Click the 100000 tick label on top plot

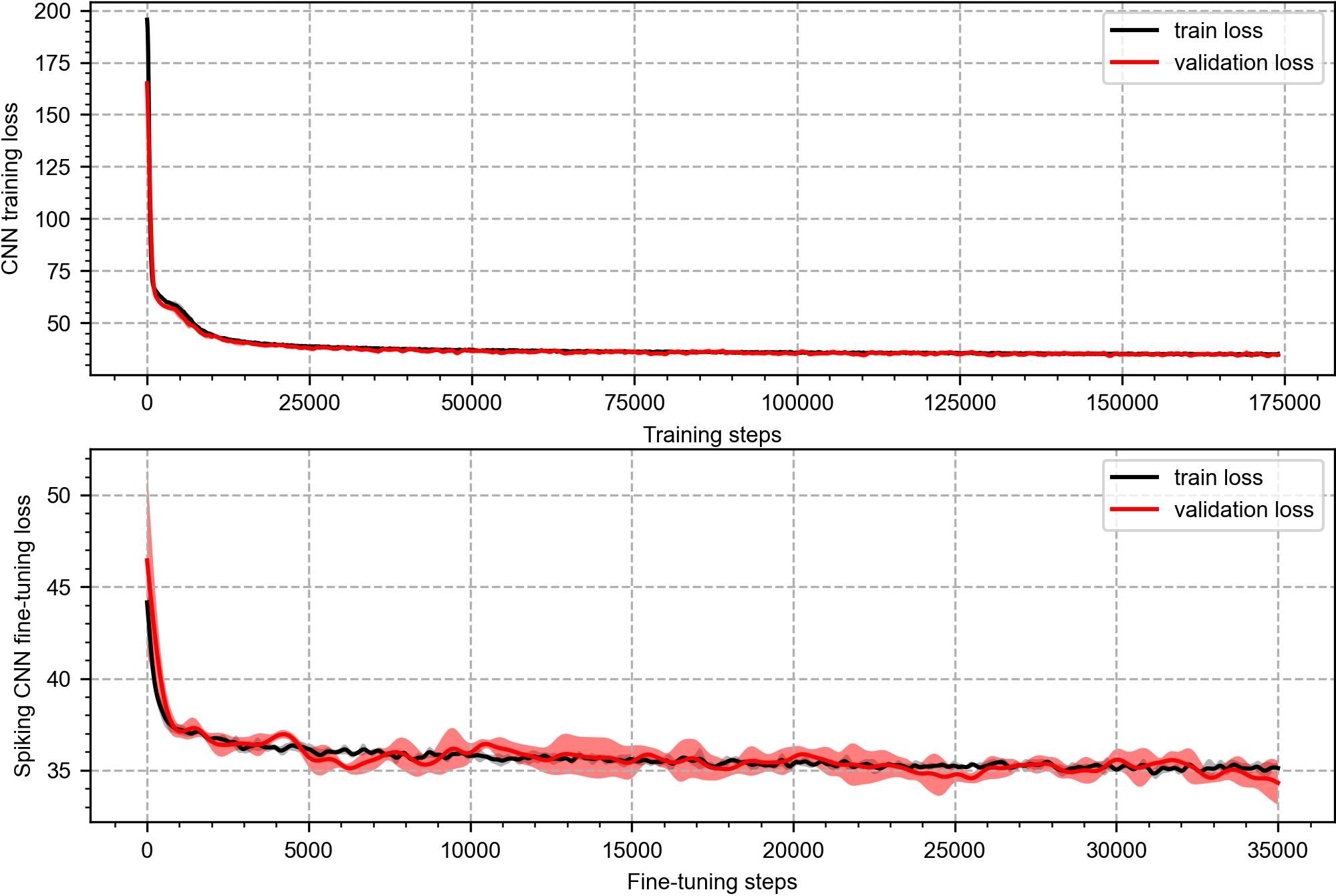(797, 403)
